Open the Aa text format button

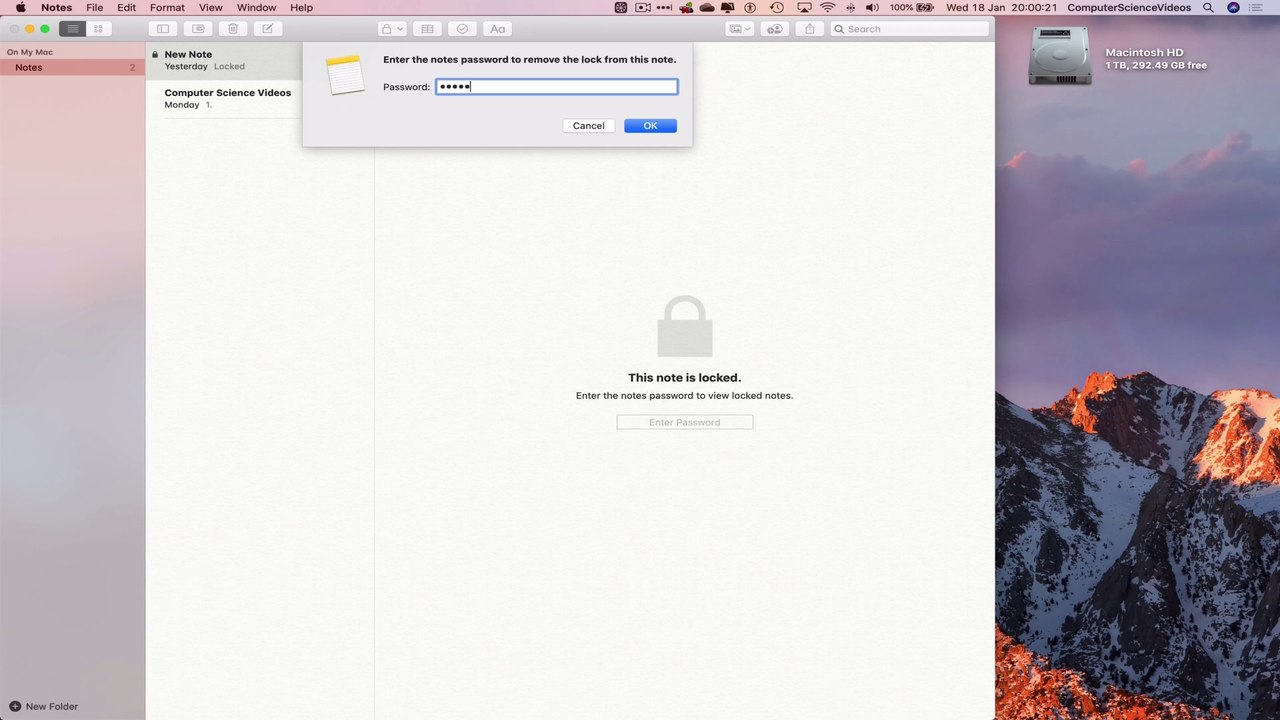click(x=497, y=29)
